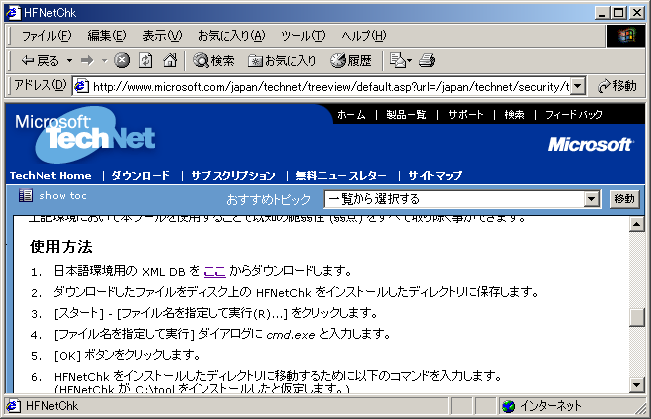Click the page icon in the address bar
Image resolution: width=651 pixels, height=419 pixels.
81,86
